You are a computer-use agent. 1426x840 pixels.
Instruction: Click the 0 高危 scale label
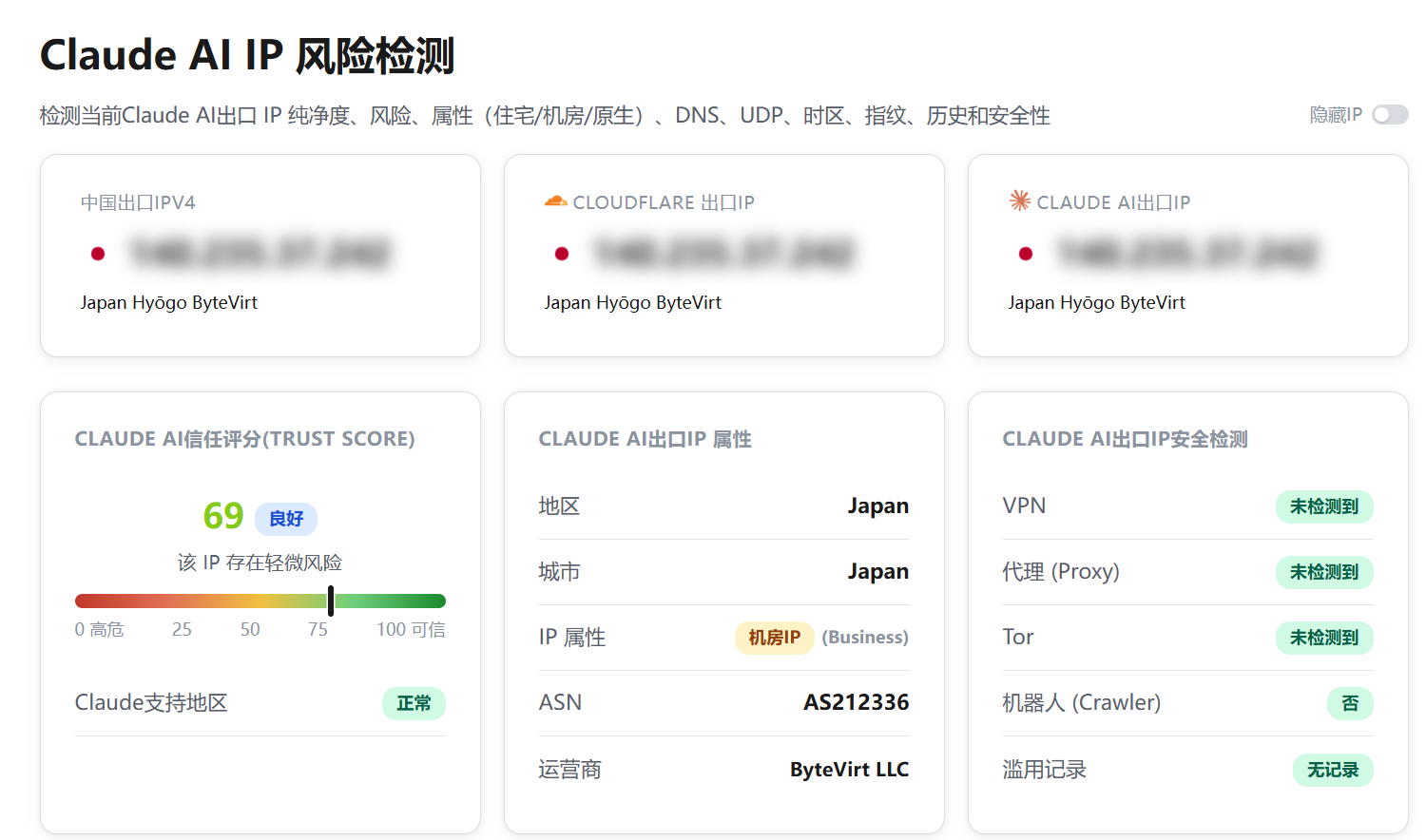(x=100, y=629)
